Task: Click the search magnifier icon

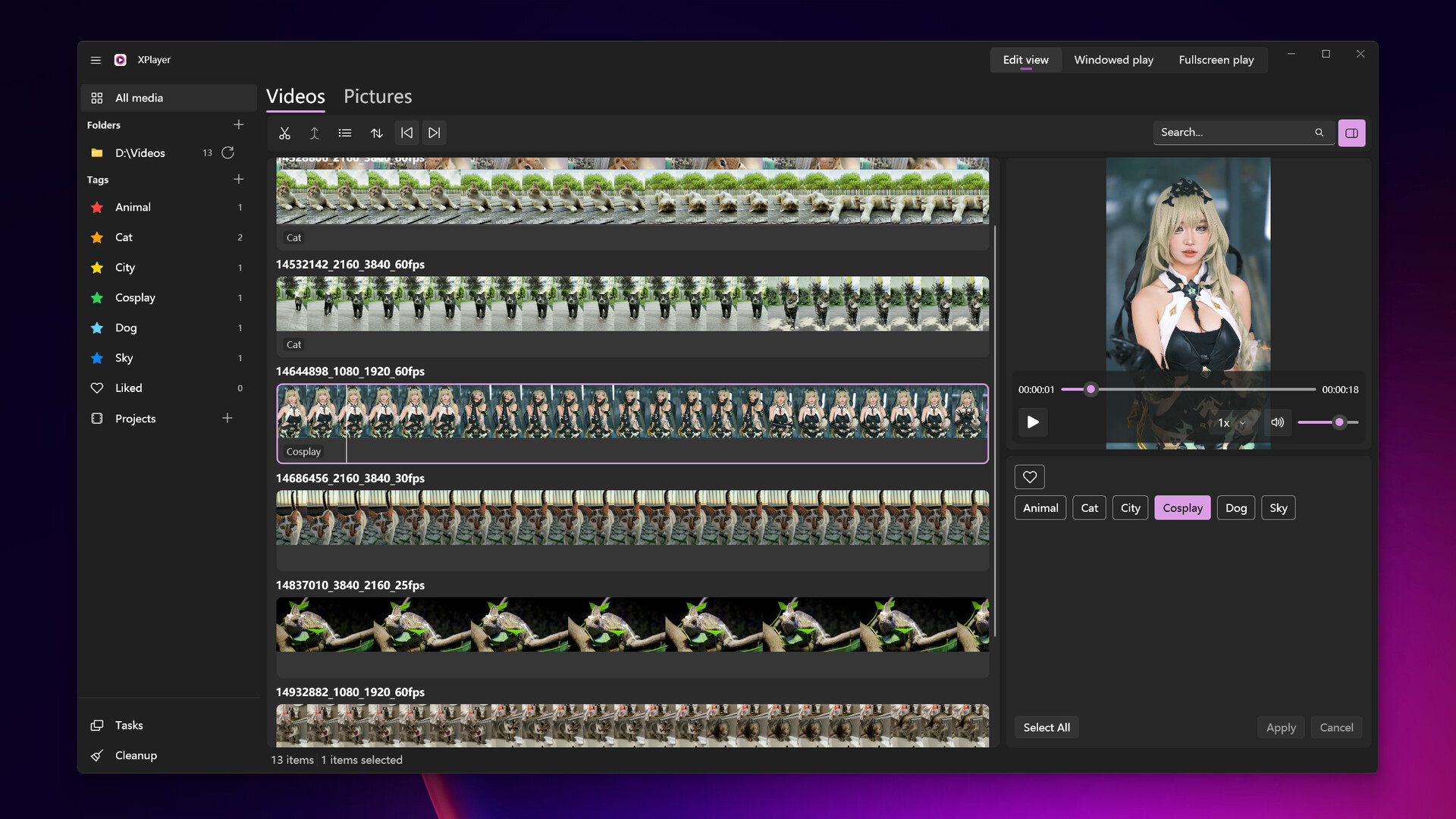Action: (x=1319, y=132)
